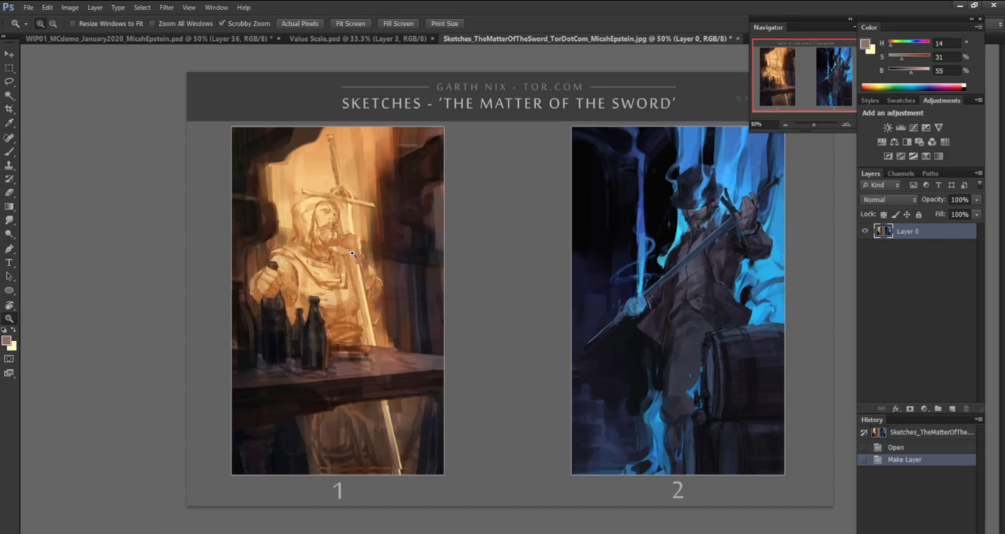Screen dimensions: 1005x534
Task: Select the Pen tool
Action: (x=9, y=249)
